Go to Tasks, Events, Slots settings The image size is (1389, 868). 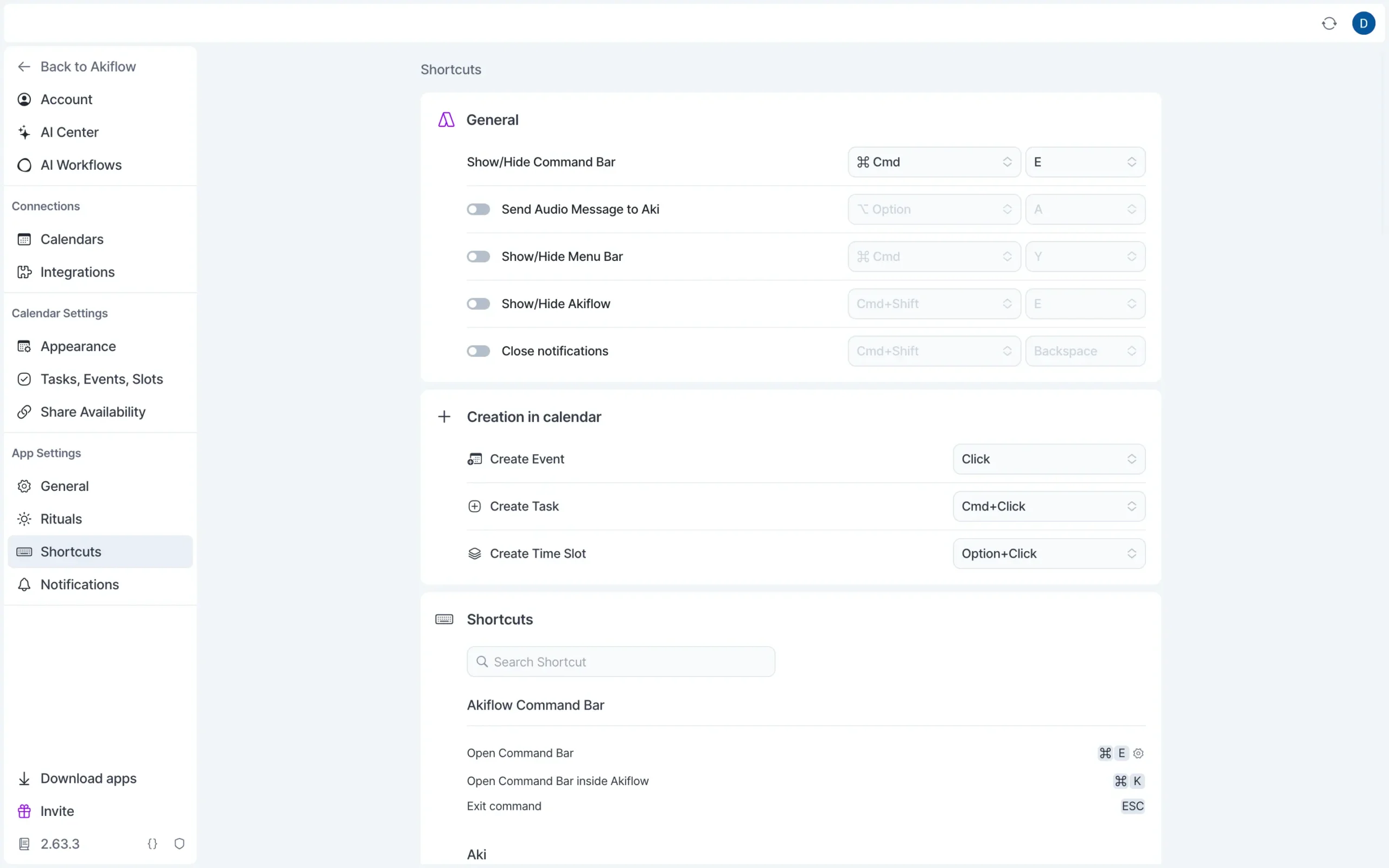point(101,379)
